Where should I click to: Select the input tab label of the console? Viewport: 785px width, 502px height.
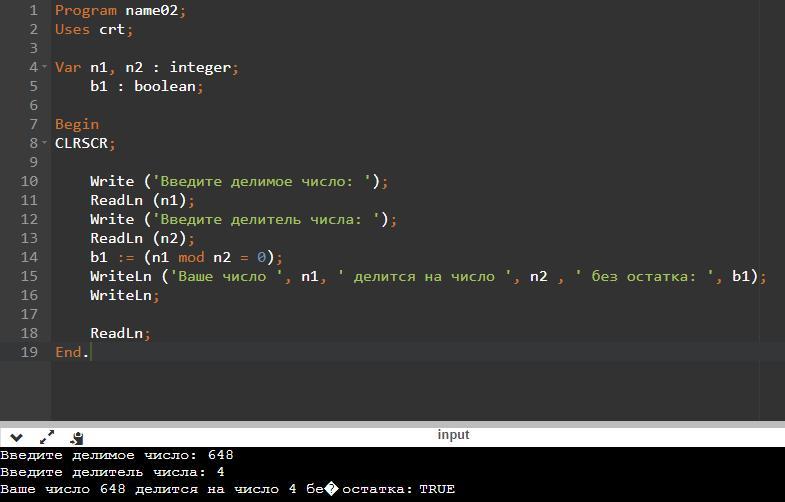[453, 435]
